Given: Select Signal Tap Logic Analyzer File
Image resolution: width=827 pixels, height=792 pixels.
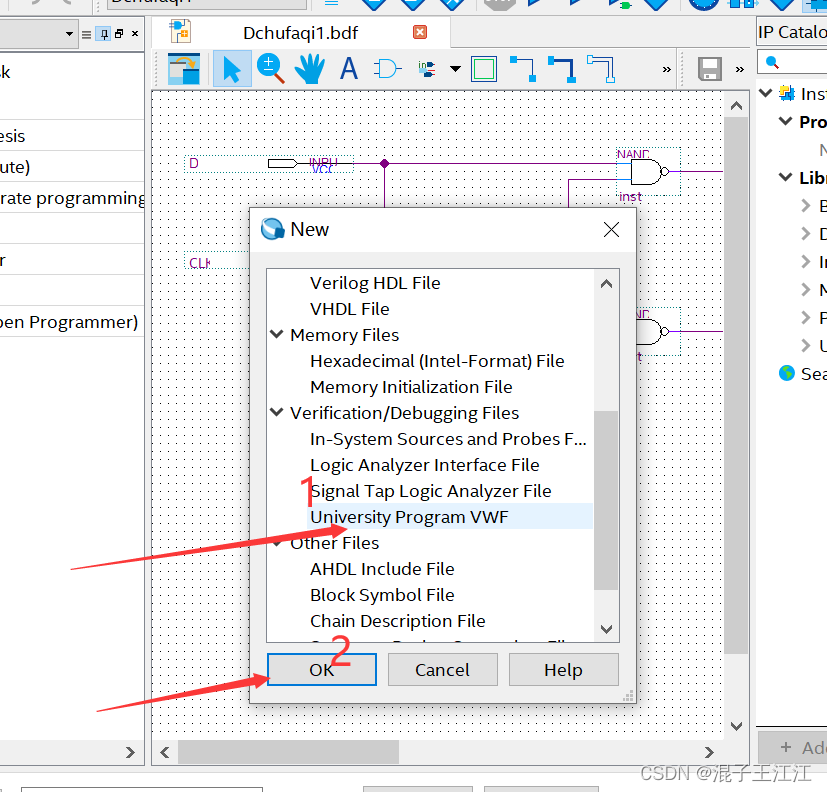Looking at the screenshot, I should coord(431,491).
